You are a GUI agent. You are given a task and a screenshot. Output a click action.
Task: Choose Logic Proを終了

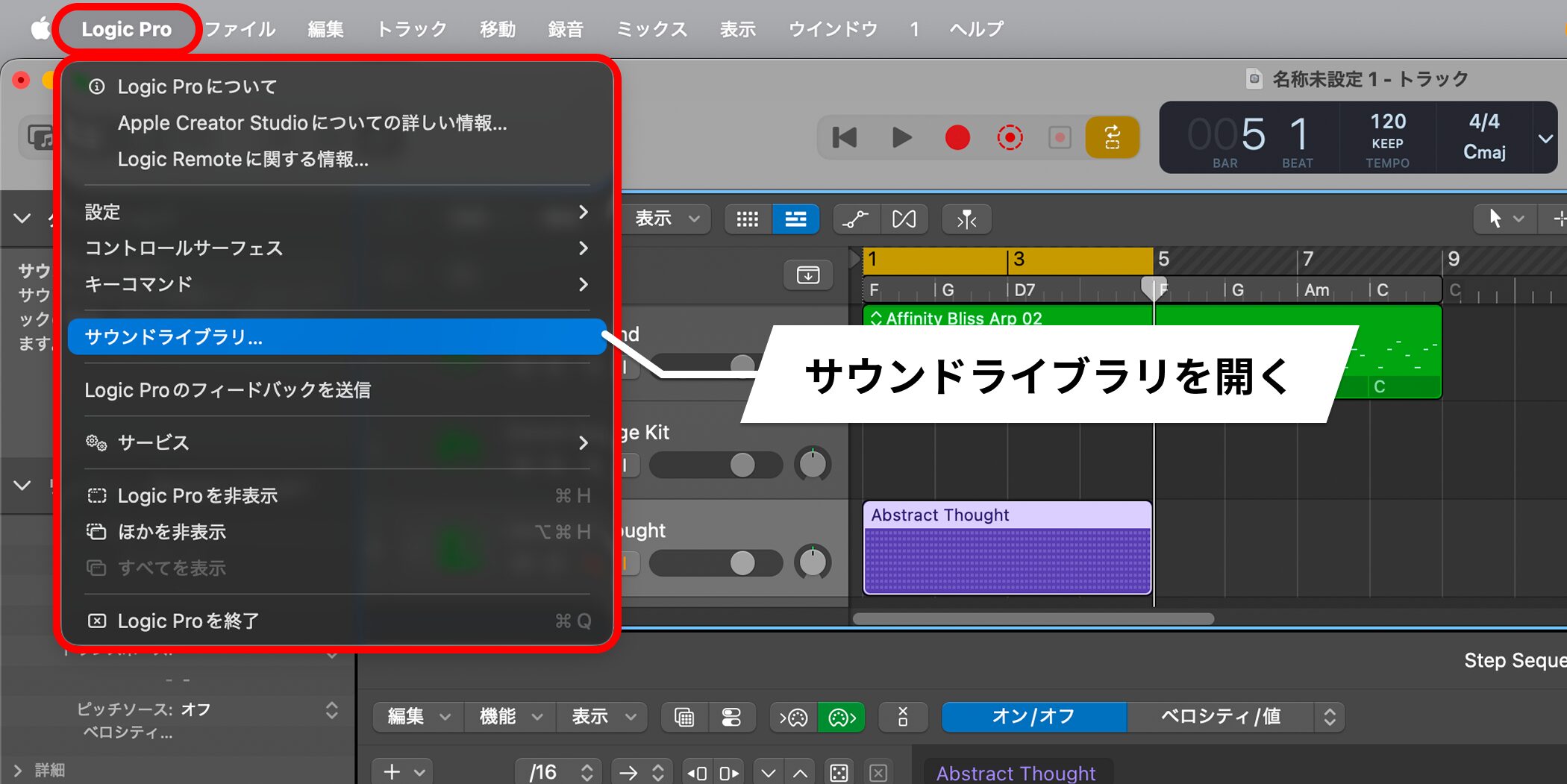coord(337,621)
